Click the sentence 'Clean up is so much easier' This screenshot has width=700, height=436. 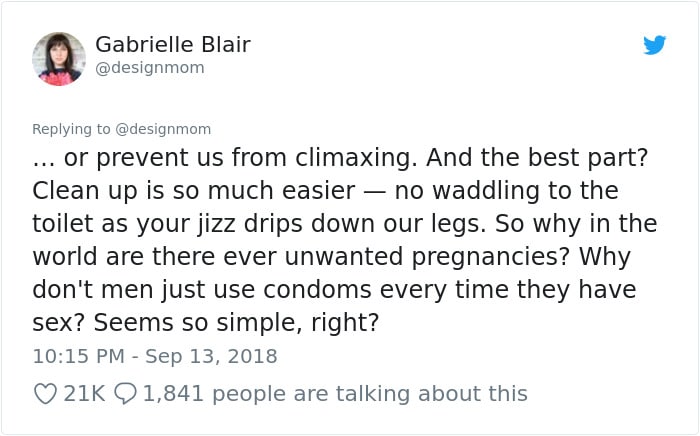[x=194, y=191]
